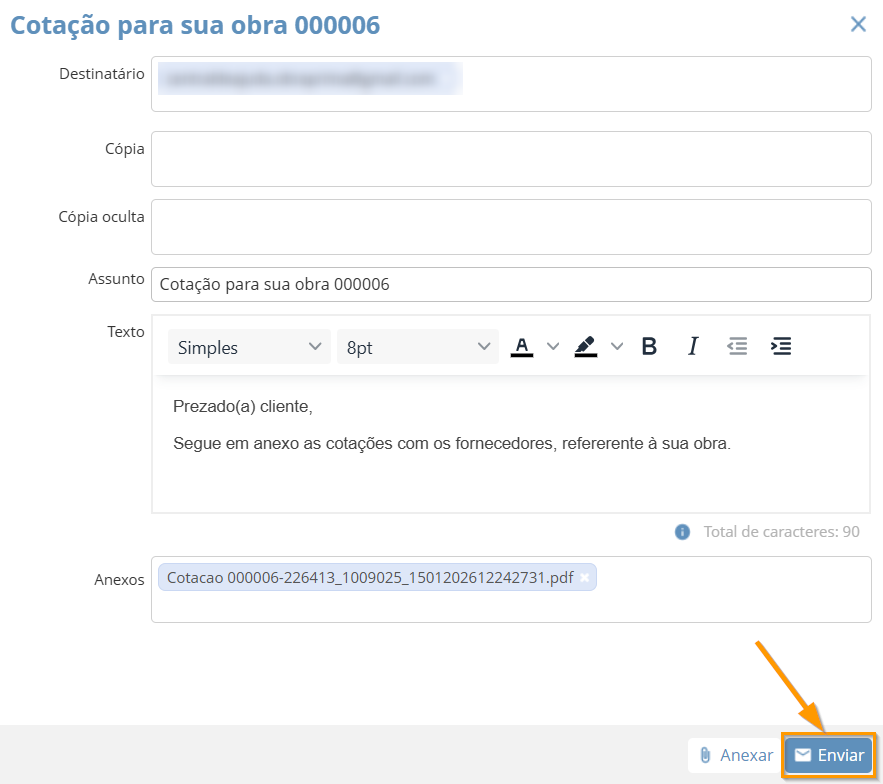The width and height of the screenshot is (883, 784).
Task: Expand highlight color picker arrow
Action: [x=617, y=347]
